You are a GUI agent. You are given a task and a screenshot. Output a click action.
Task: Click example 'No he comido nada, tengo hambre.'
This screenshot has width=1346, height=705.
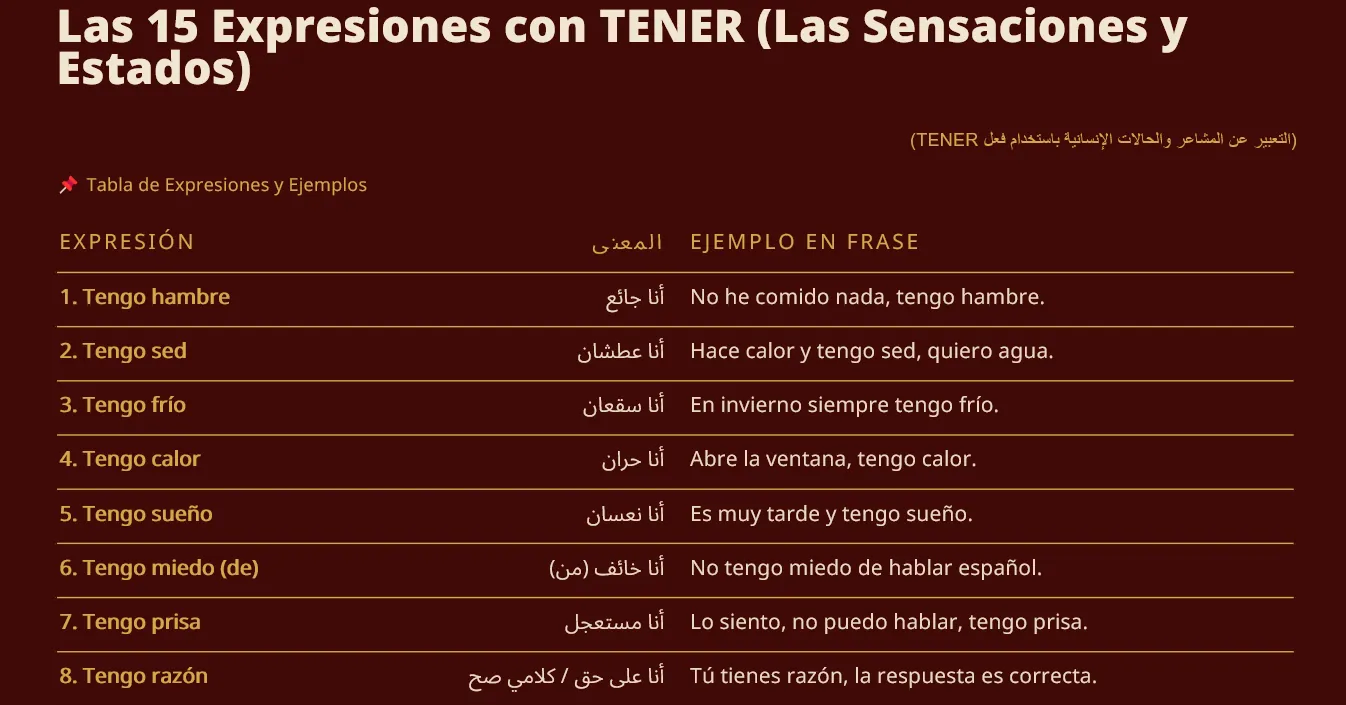coord(867,297)
